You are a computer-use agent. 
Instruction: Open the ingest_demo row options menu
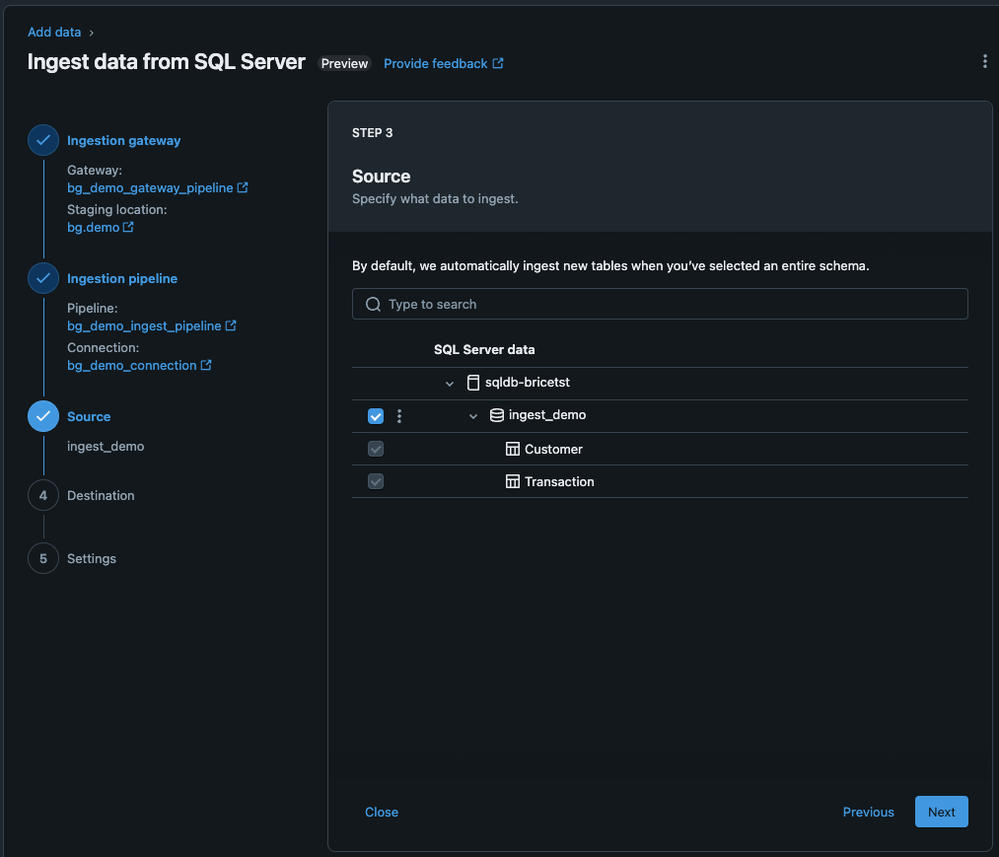pos(399,416)
